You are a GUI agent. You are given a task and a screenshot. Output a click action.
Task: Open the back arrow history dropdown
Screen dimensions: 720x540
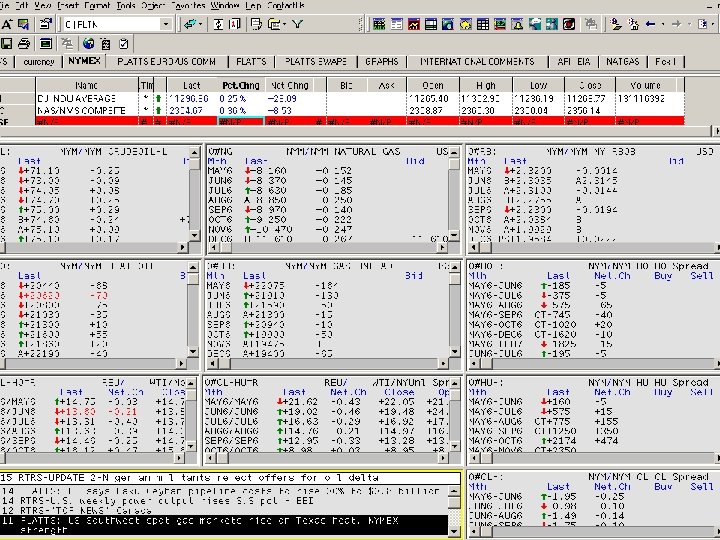click(x=663, y=24)
